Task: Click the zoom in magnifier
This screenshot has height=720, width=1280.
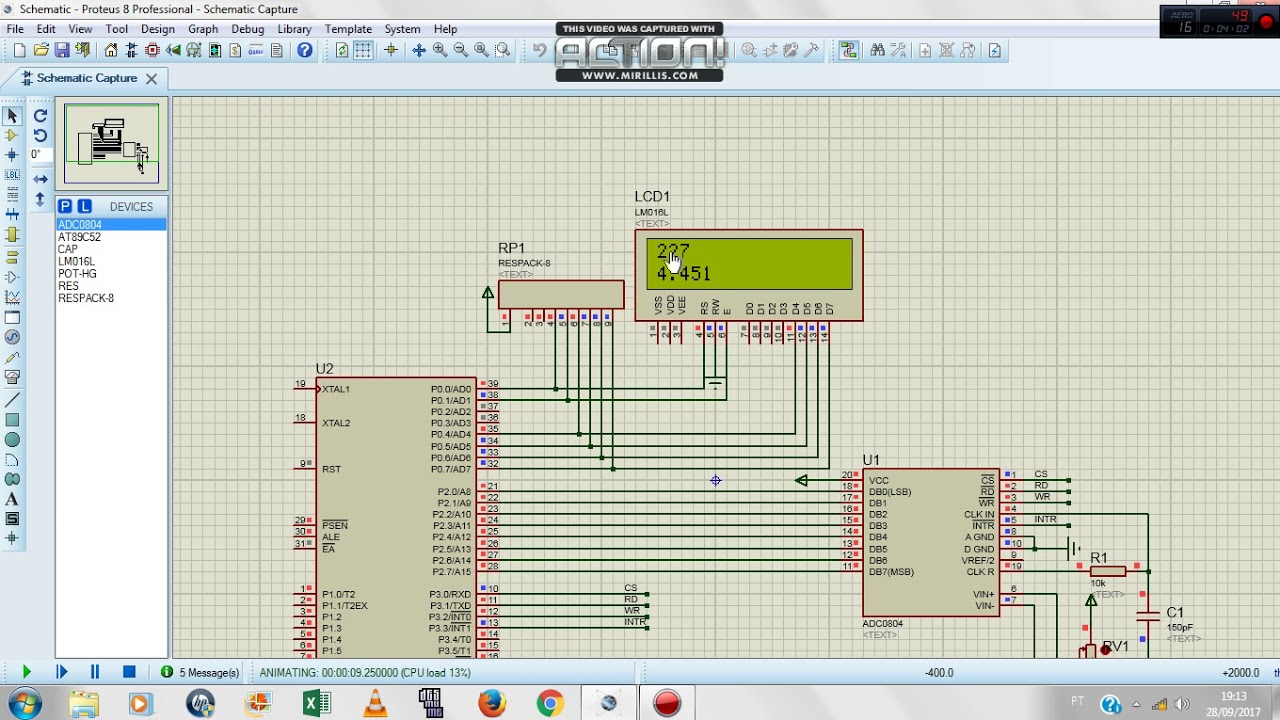Action: pos(440,50)
